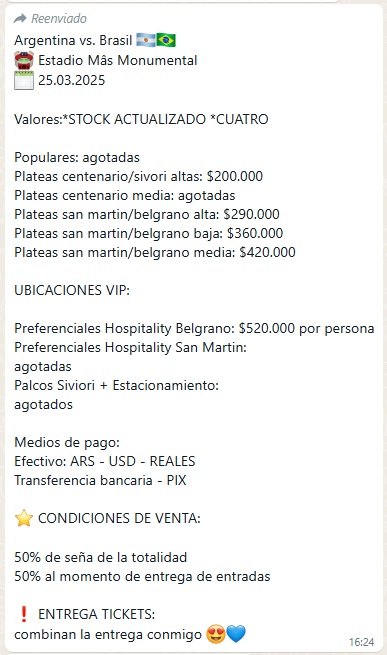This screenshot has width=387, height=655.
Task: Click the star emoji beside CONDICIONES DE VENTA
Action: point(24,518)
